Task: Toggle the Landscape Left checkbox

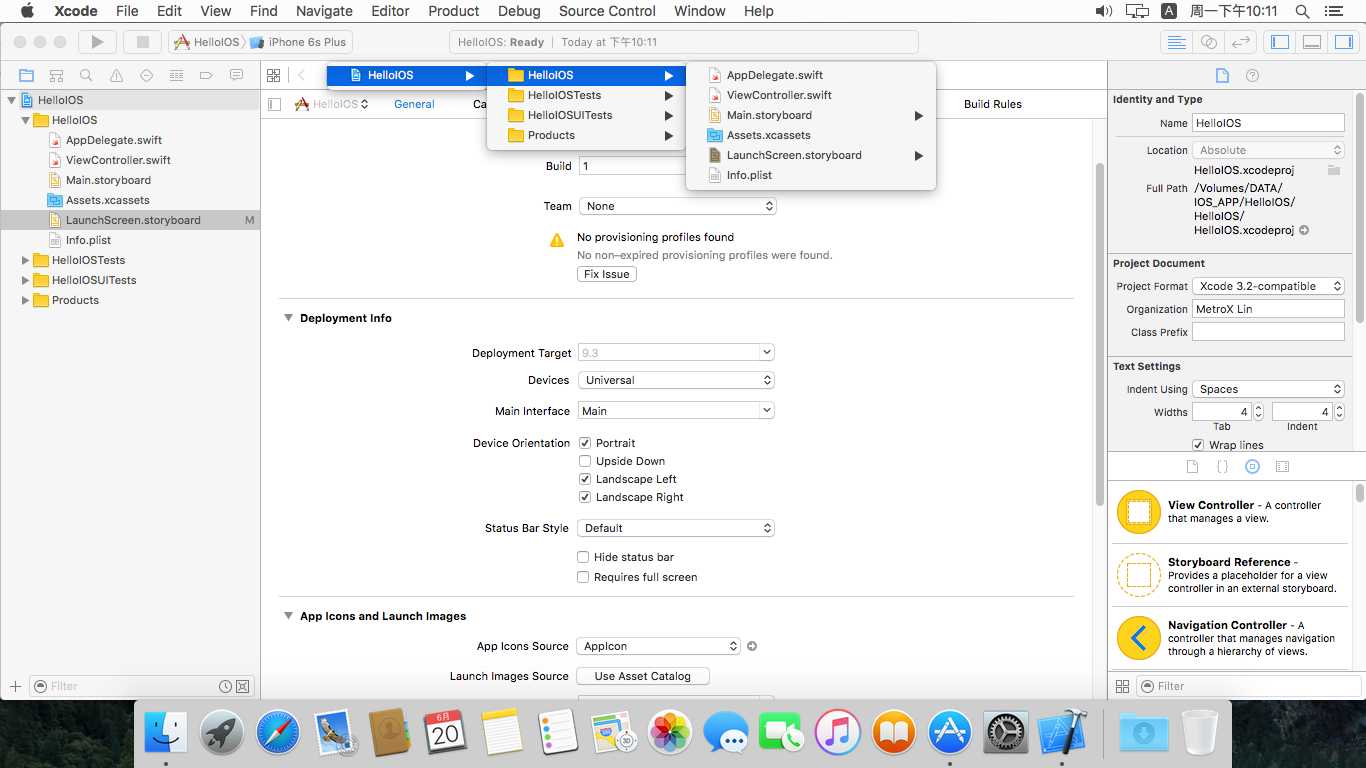Action: click(584, 479)
